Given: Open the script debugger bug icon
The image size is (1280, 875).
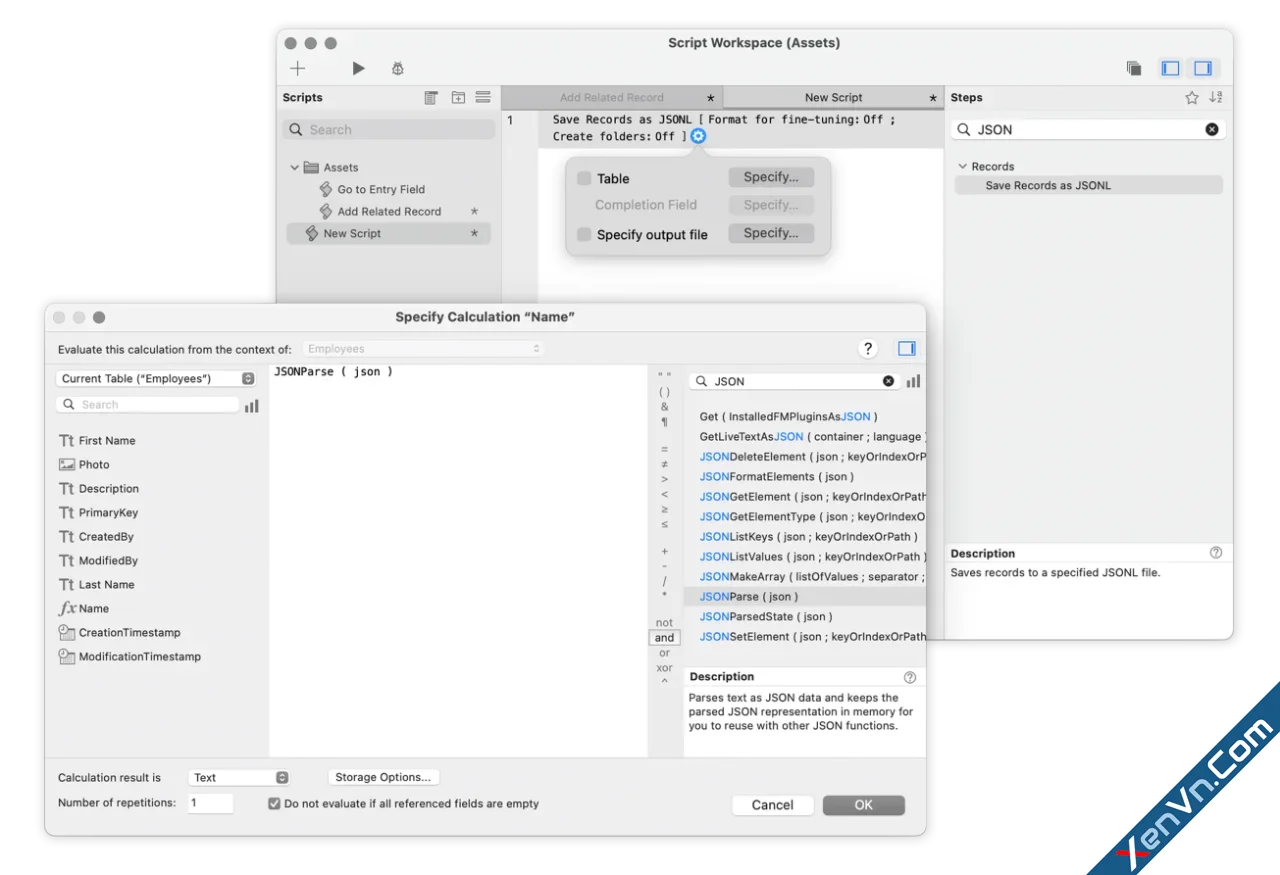Looking at the screenshot, I should 398,68.
